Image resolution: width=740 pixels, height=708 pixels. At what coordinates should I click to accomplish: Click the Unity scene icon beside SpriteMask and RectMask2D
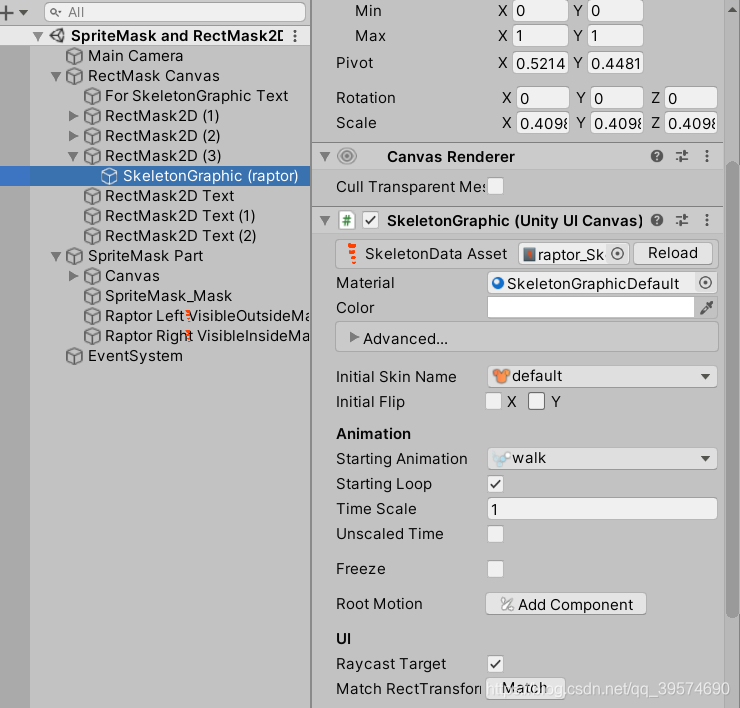point(58,35)
